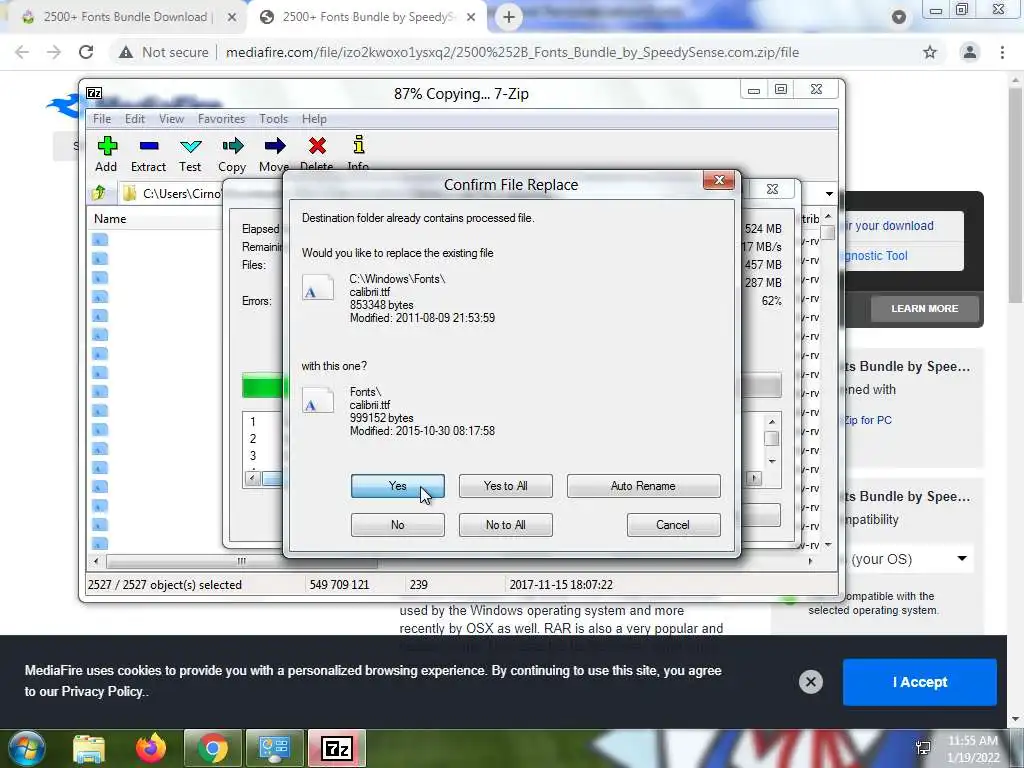Open the Chrome tab search dropdown
This screenshot has height=768, width=1024.
[899, 18]
